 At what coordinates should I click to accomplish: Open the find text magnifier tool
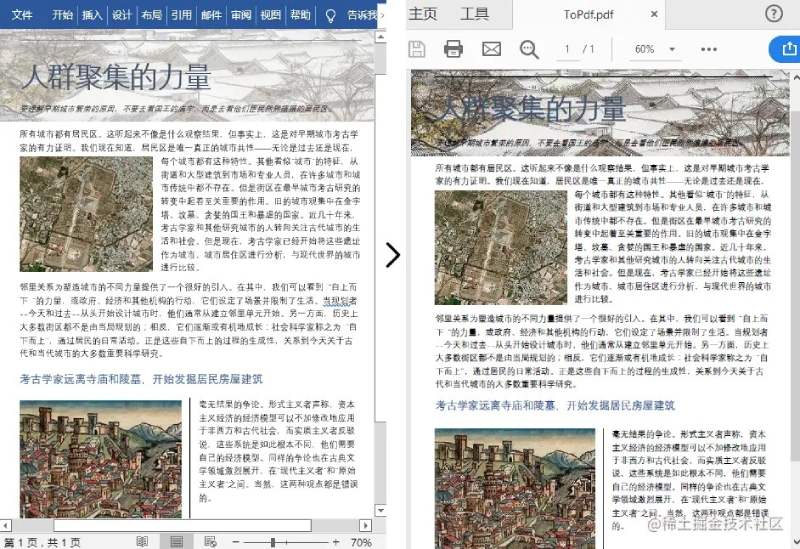pos(529,49)
